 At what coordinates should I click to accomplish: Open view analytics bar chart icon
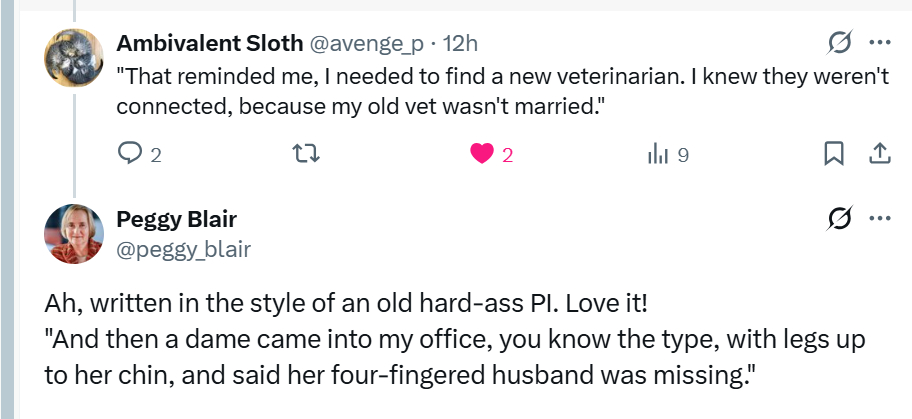(x=657, y=153)
